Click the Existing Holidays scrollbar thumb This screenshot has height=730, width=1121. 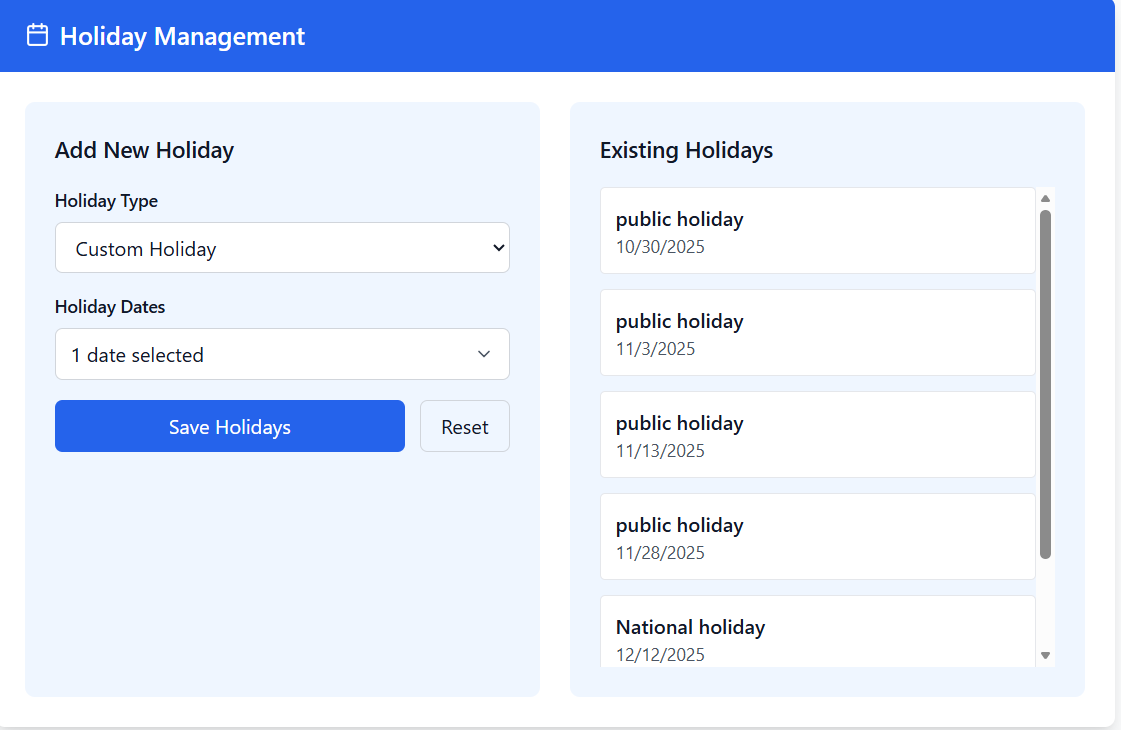point(1045,384)
